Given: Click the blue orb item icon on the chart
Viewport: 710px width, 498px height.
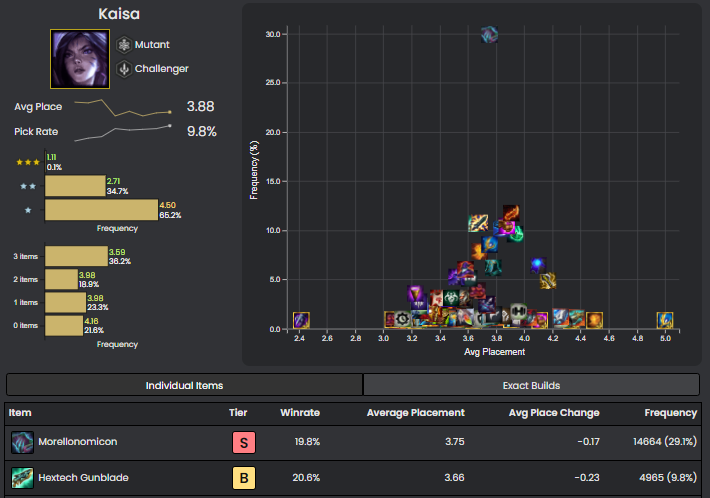Looking at the screenshot, I should 537,265.
